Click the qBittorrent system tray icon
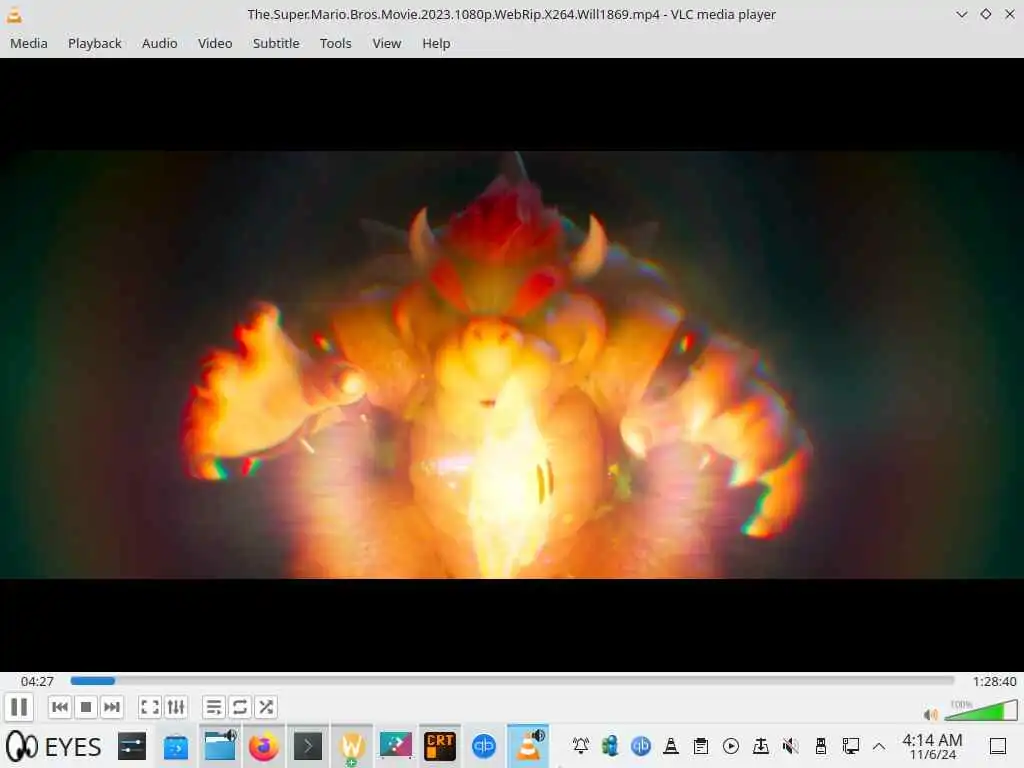This screenshot has width=1024, height=768. pos(641,746)
